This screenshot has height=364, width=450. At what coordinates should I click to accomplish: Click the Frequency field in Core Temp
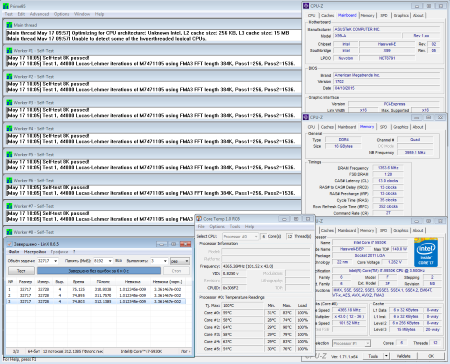click(265, 266)
